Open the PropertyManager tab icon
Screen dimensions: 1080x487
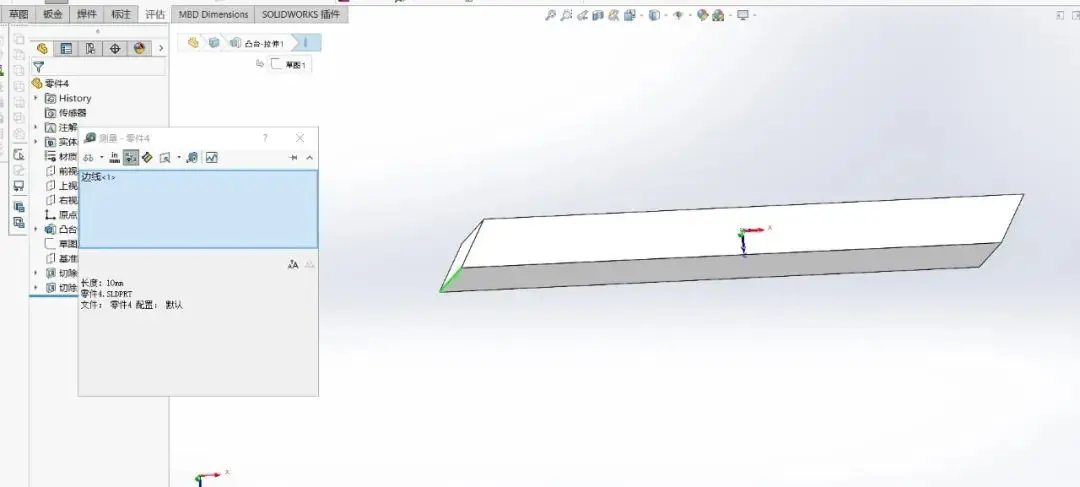[x=66, y=48]
